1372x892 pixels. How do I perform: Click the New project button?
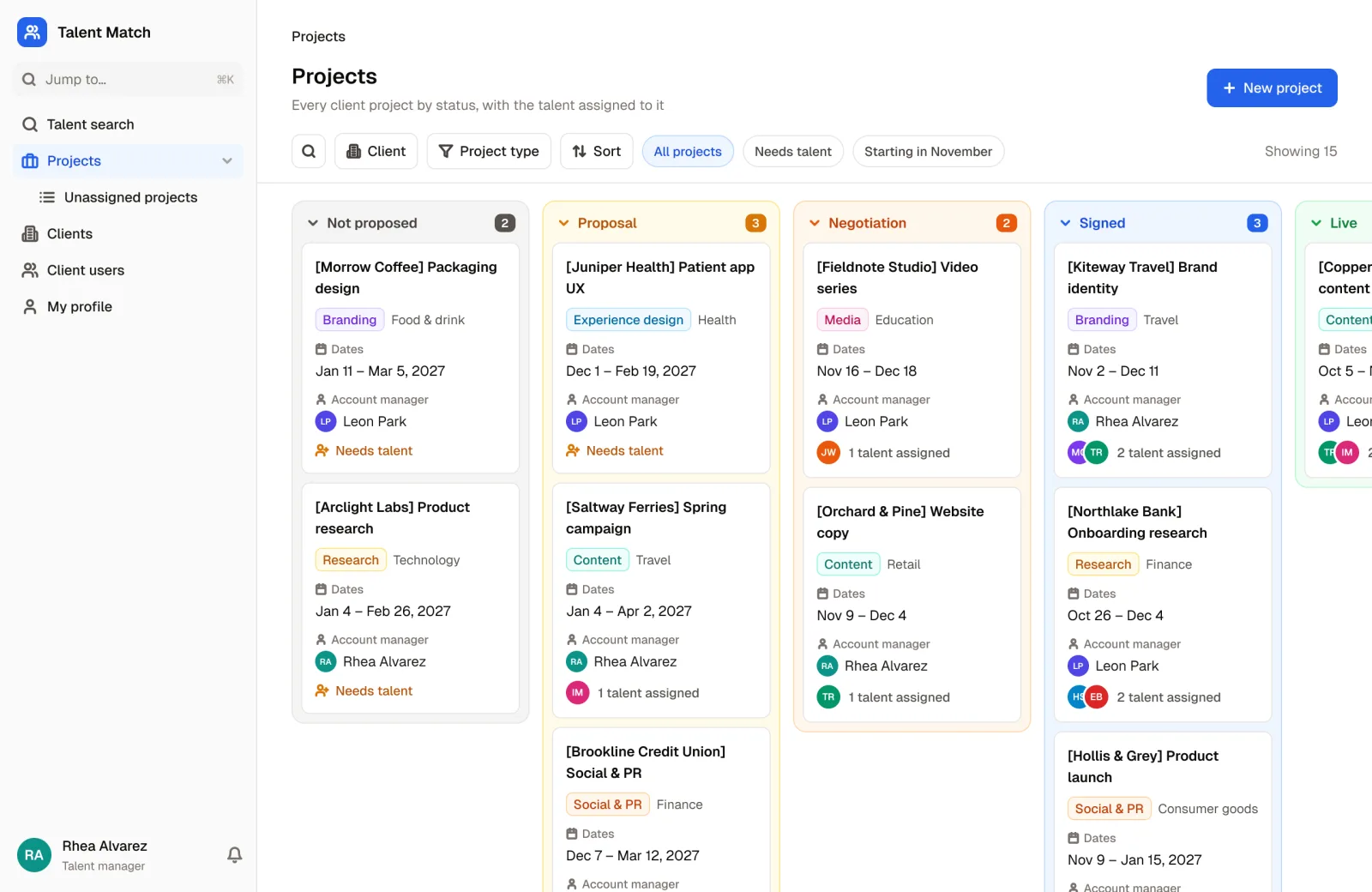pos(1272,87)
